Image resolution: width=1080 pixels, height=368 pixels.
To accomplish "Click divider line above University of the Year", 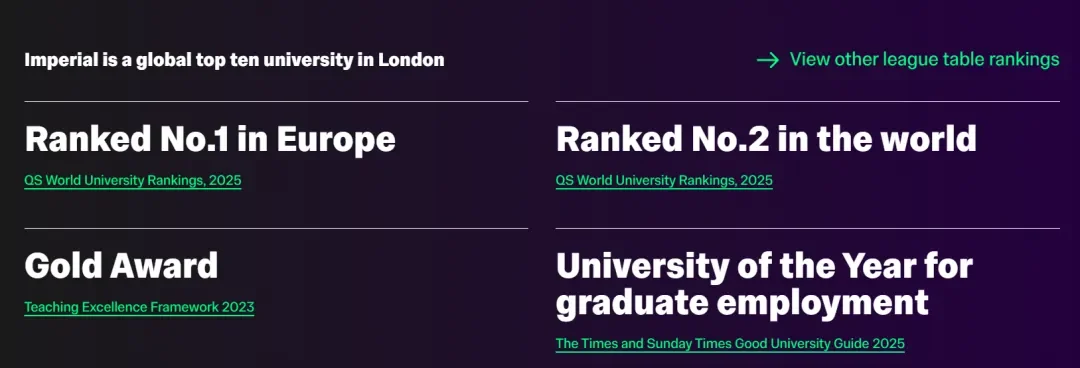I will point(807,228).
